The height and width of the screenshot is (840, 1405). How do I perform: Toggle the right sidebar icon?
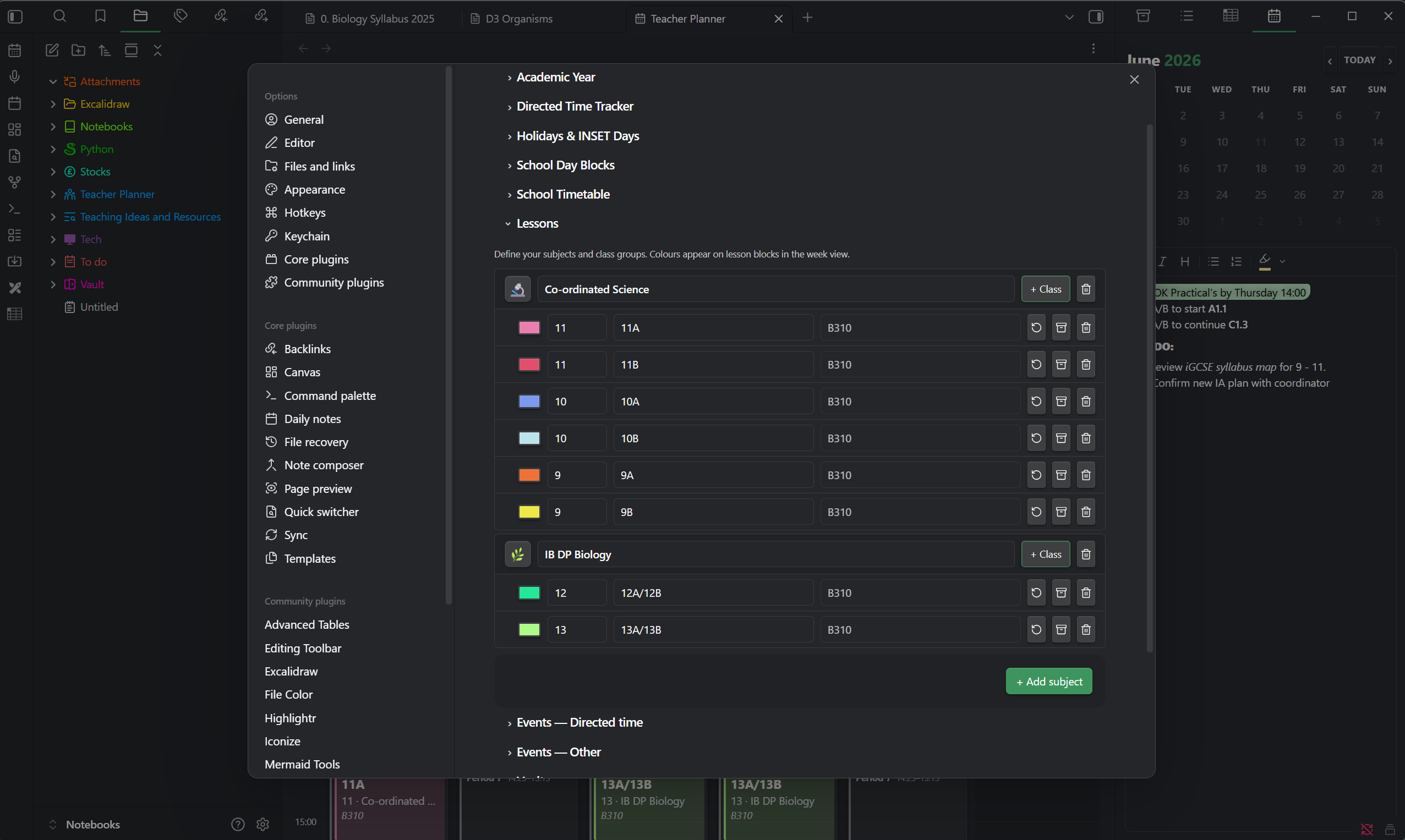pos(1096,17)
